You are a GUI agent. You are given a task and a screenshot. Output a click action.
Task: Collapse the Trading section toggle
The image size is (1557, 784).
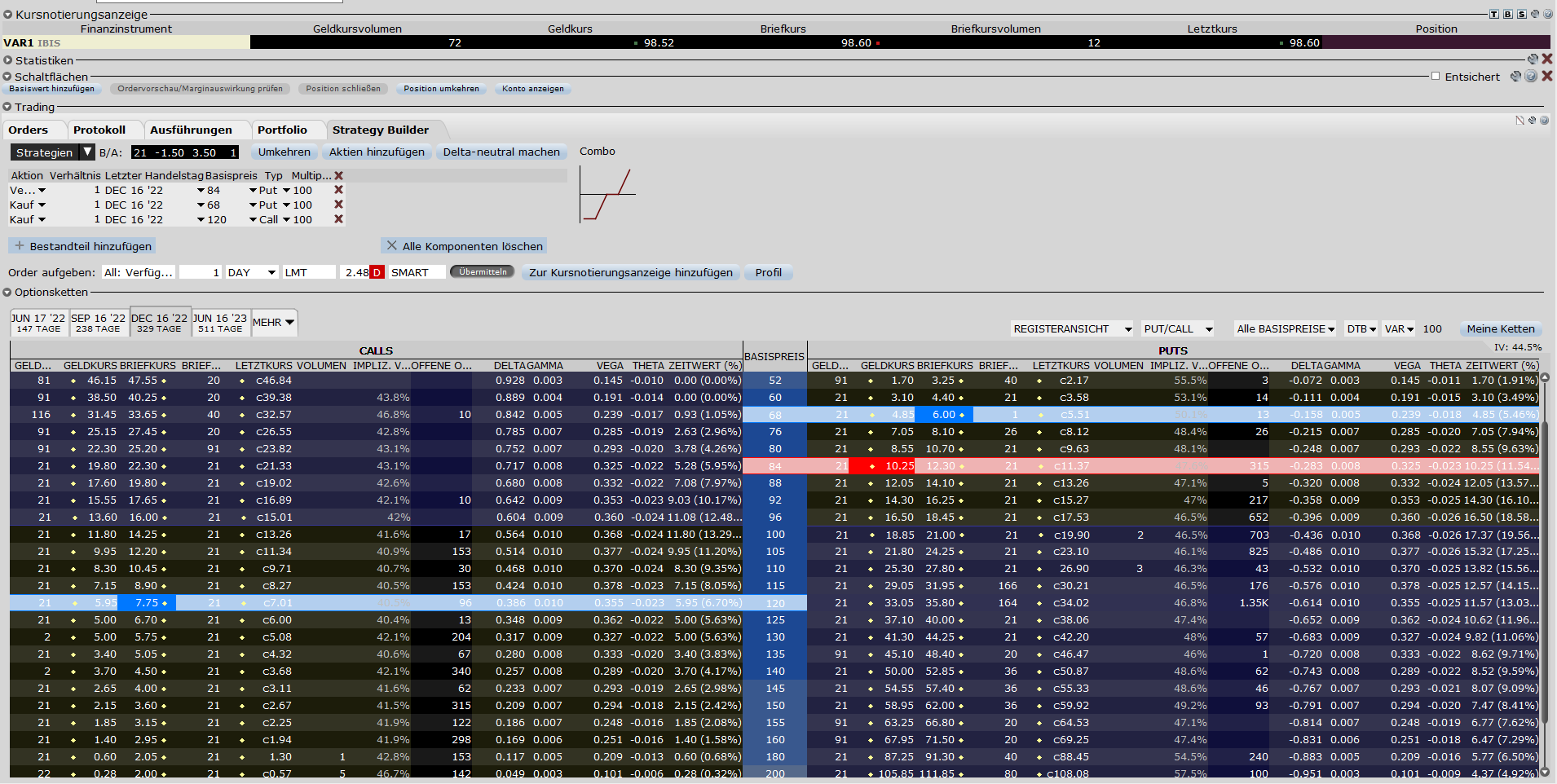(x=7, y=107)
